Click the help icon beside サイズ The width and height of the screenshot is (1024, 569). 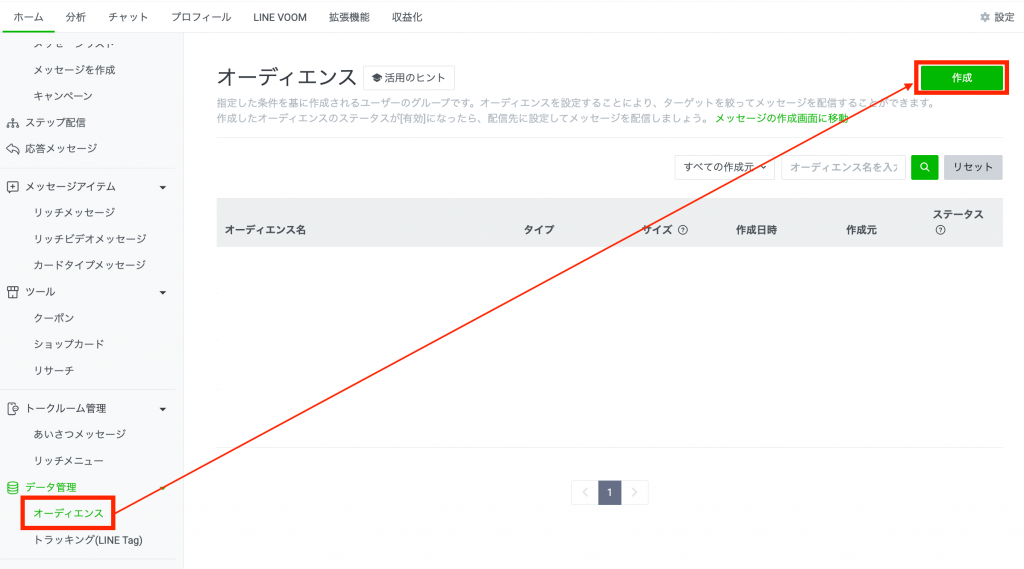coord(682,230)
